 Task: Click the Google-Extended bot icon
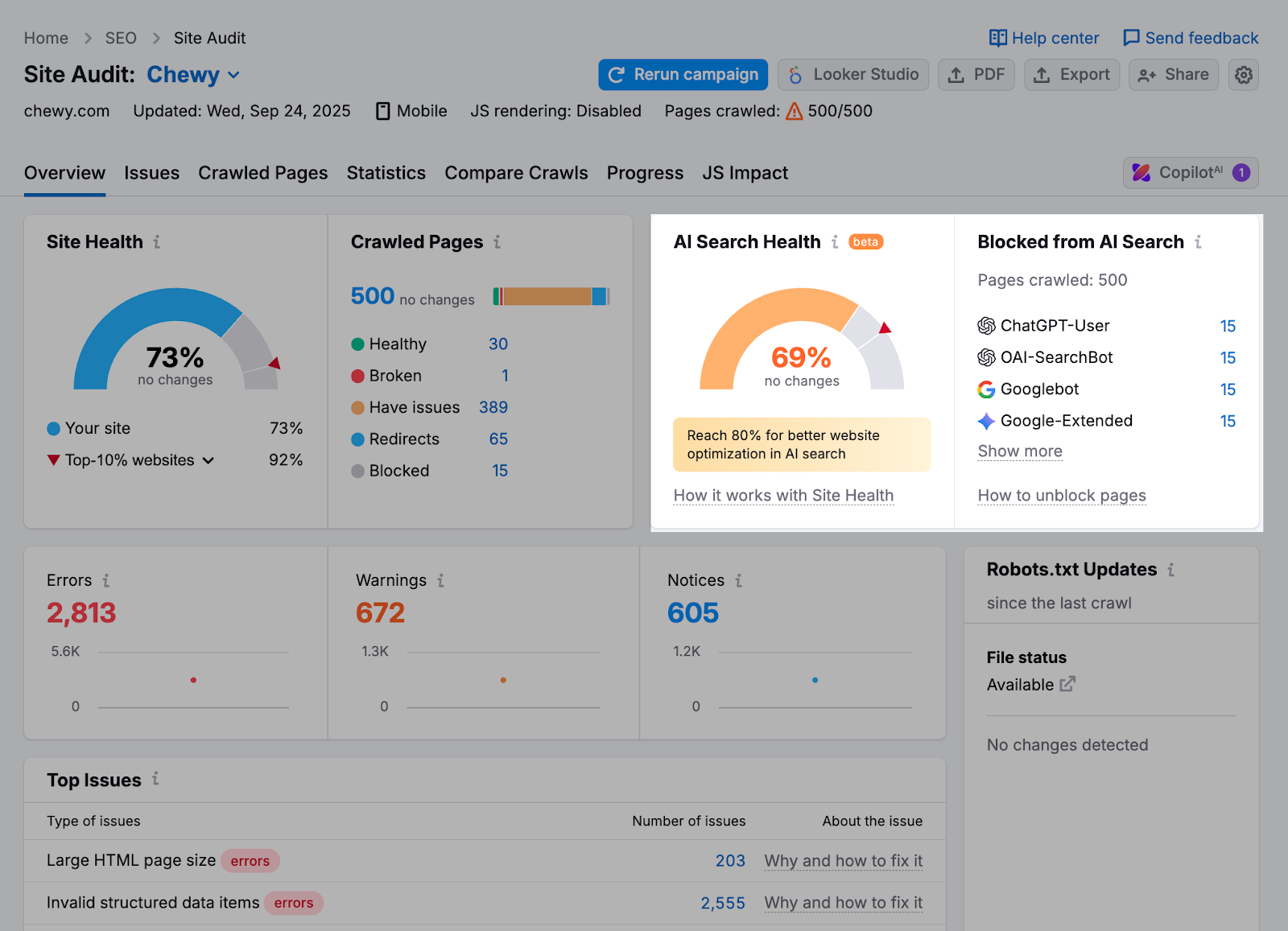985,421
